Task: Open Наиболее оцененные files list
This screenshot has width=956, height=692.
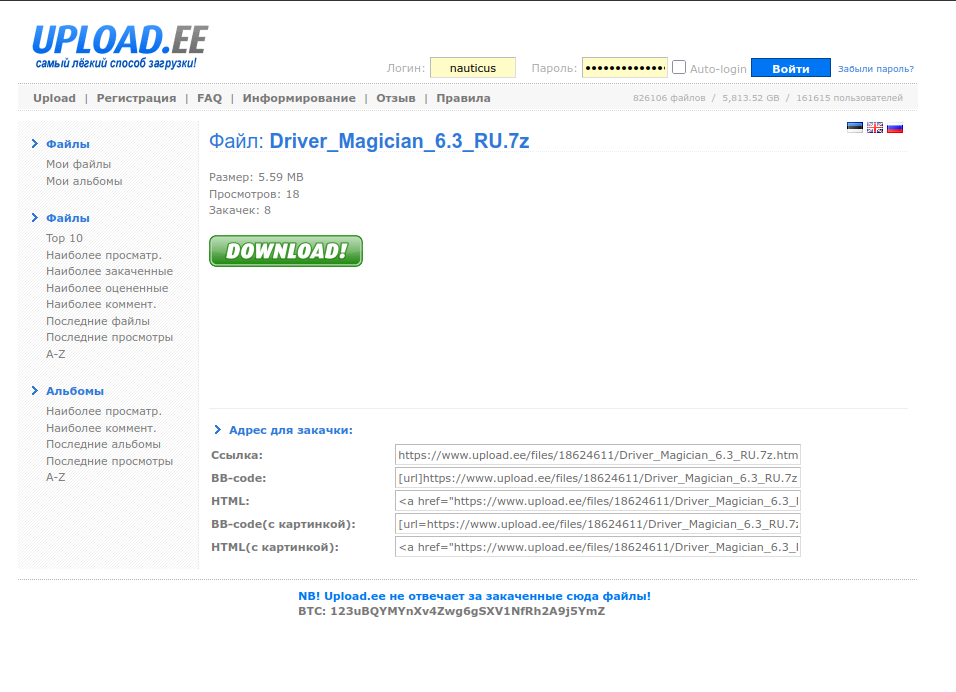Action: click(107, 288)
